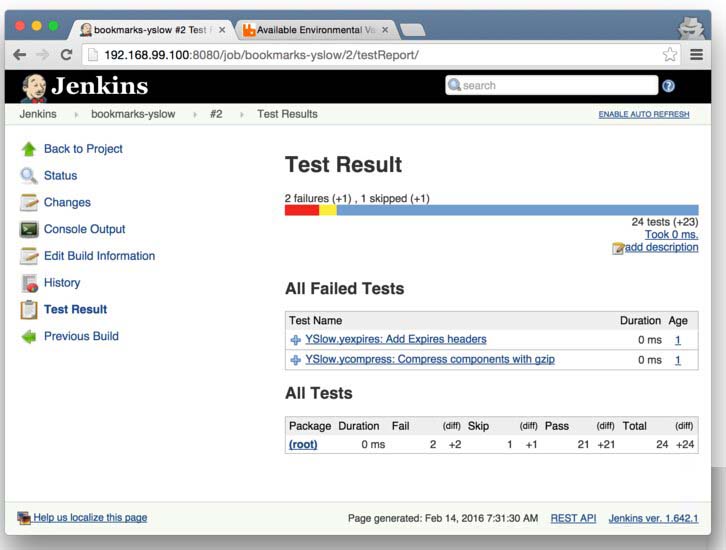Click the add description notepad icon
This screenshot has height=550, width=726.
point(618,249)
